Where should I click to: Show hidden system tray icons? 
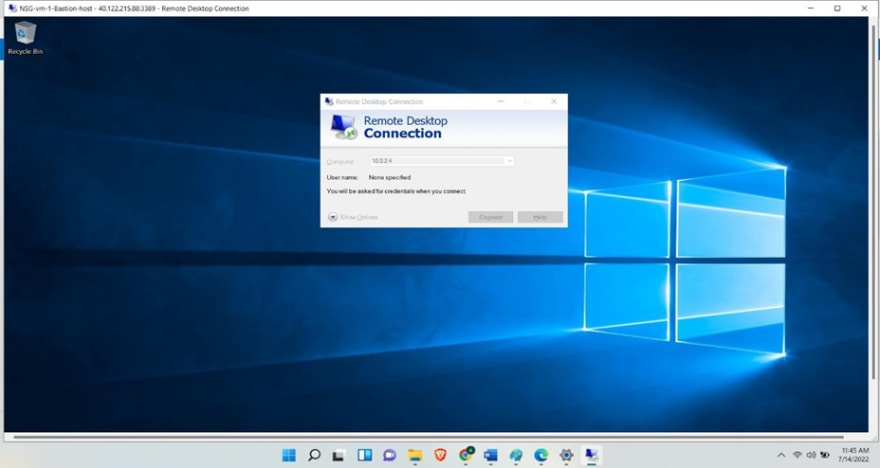(781, 455)
